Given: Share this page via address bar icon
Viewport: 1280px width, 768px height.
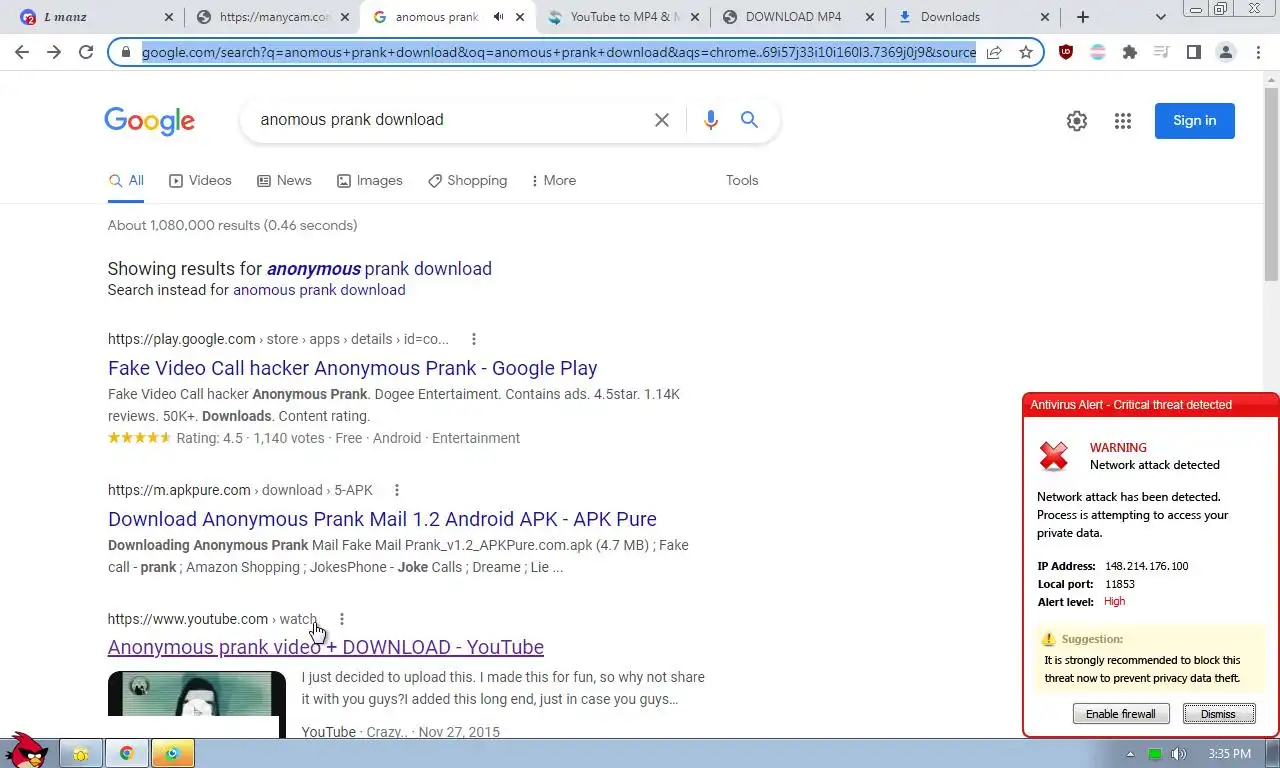Looking at the screenshot, I should click(994, 52).
